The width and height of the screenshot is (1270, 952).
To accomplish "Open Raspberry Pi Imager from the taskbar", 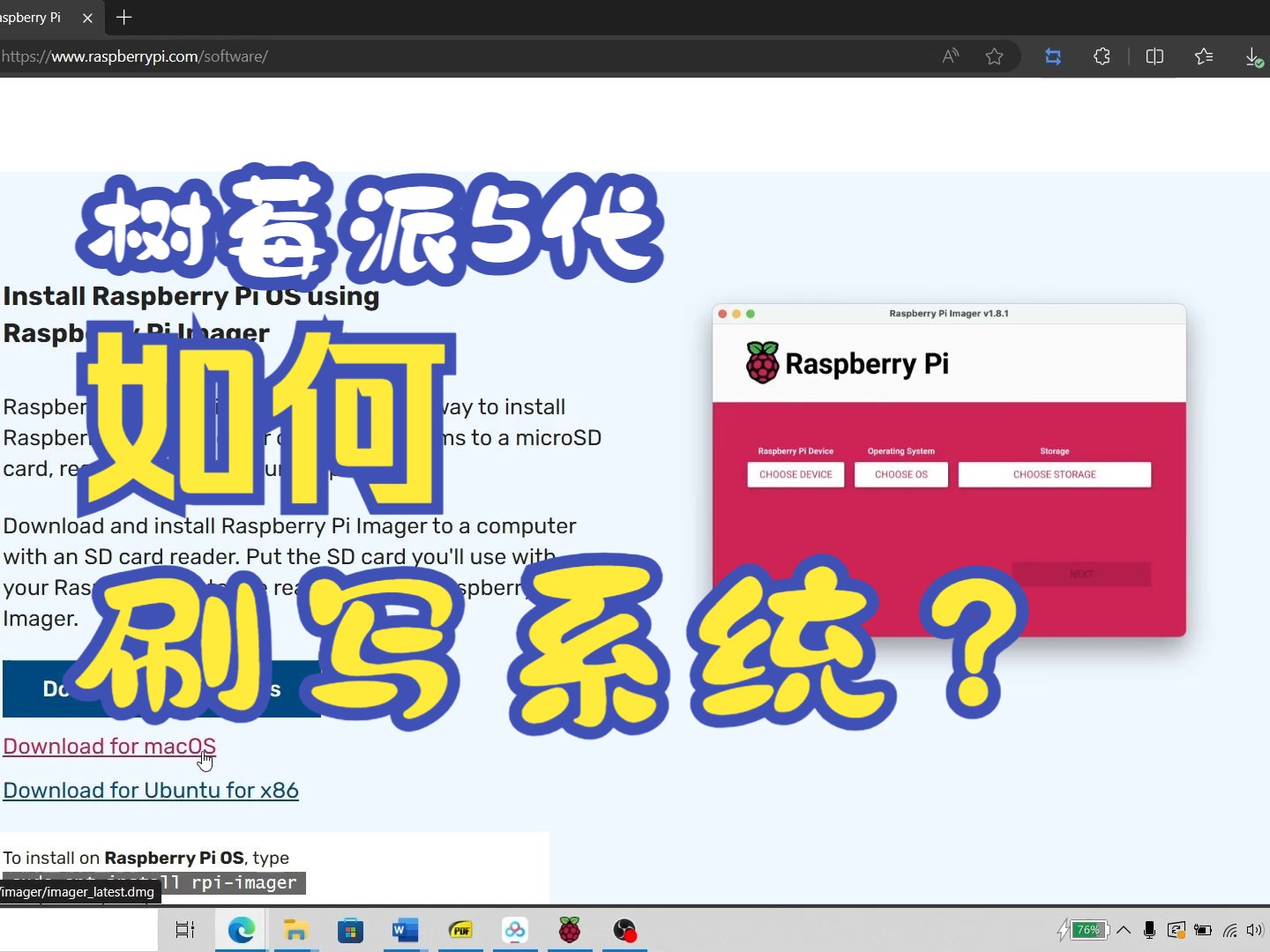I will [x=570, y=930].
